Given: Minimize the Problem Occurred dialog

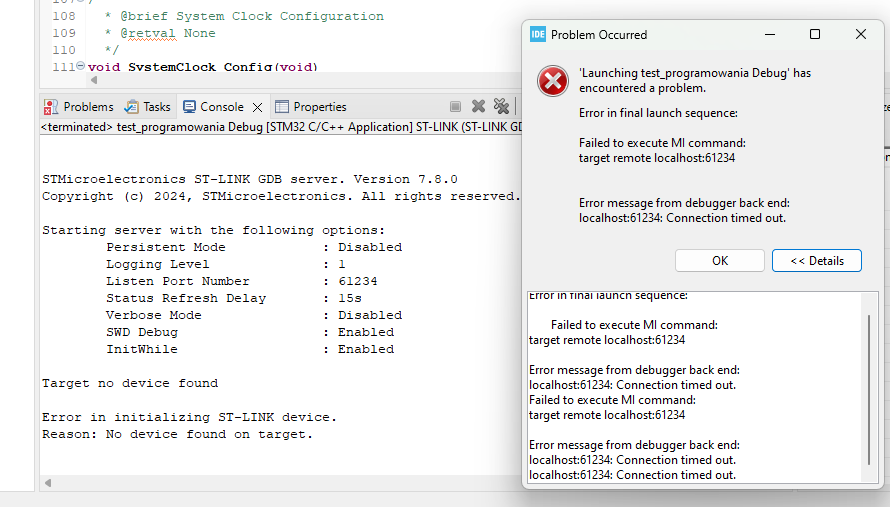Looking at the screenshot, I should click(x=770, y=35).
